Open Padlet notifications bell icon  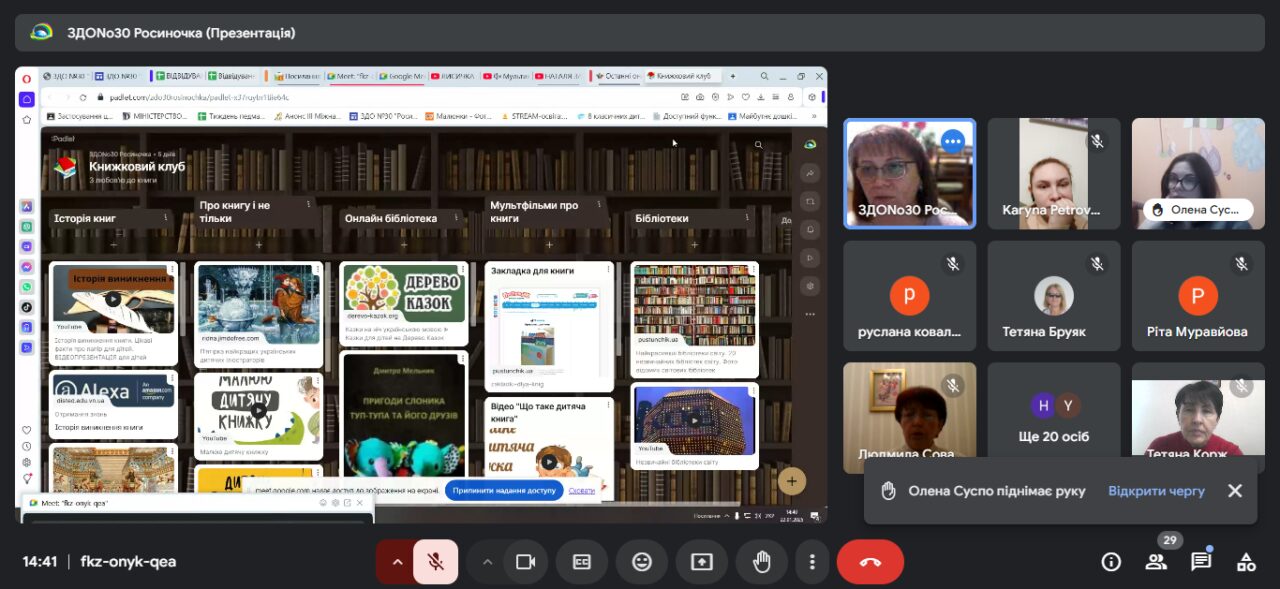[x=810, y=229]
